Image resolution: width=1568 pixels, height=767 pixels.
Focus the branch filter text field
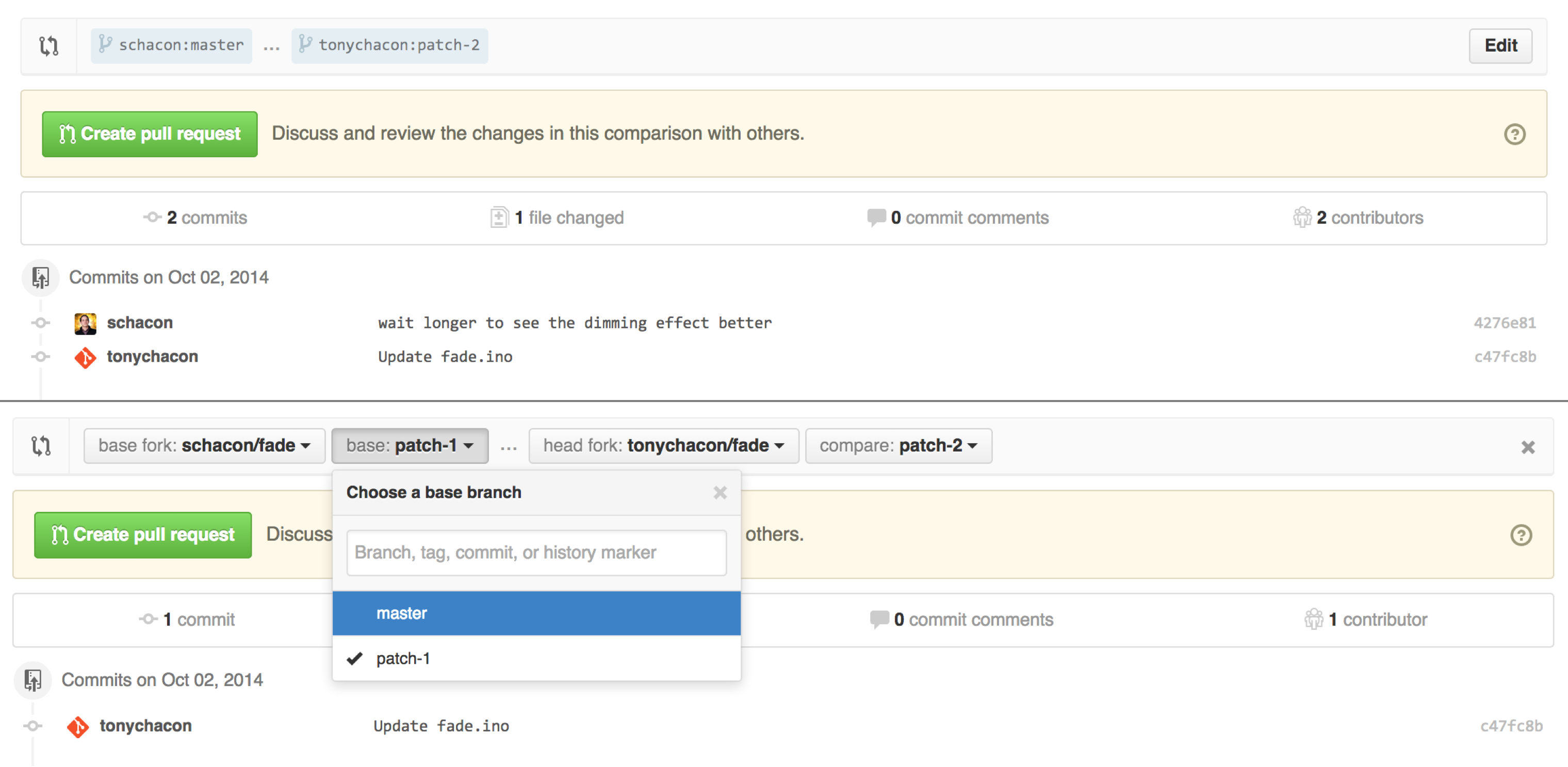(536, 552)
